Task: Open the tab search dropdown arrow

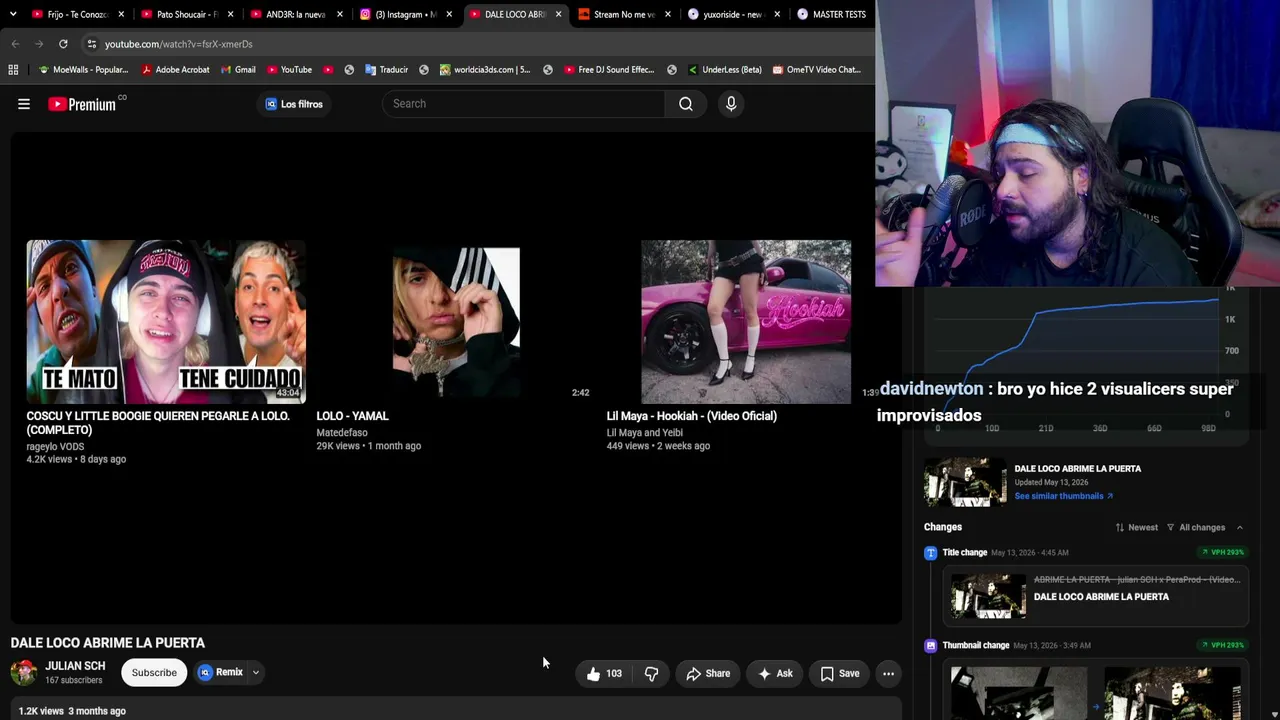Action: [12, 14]
